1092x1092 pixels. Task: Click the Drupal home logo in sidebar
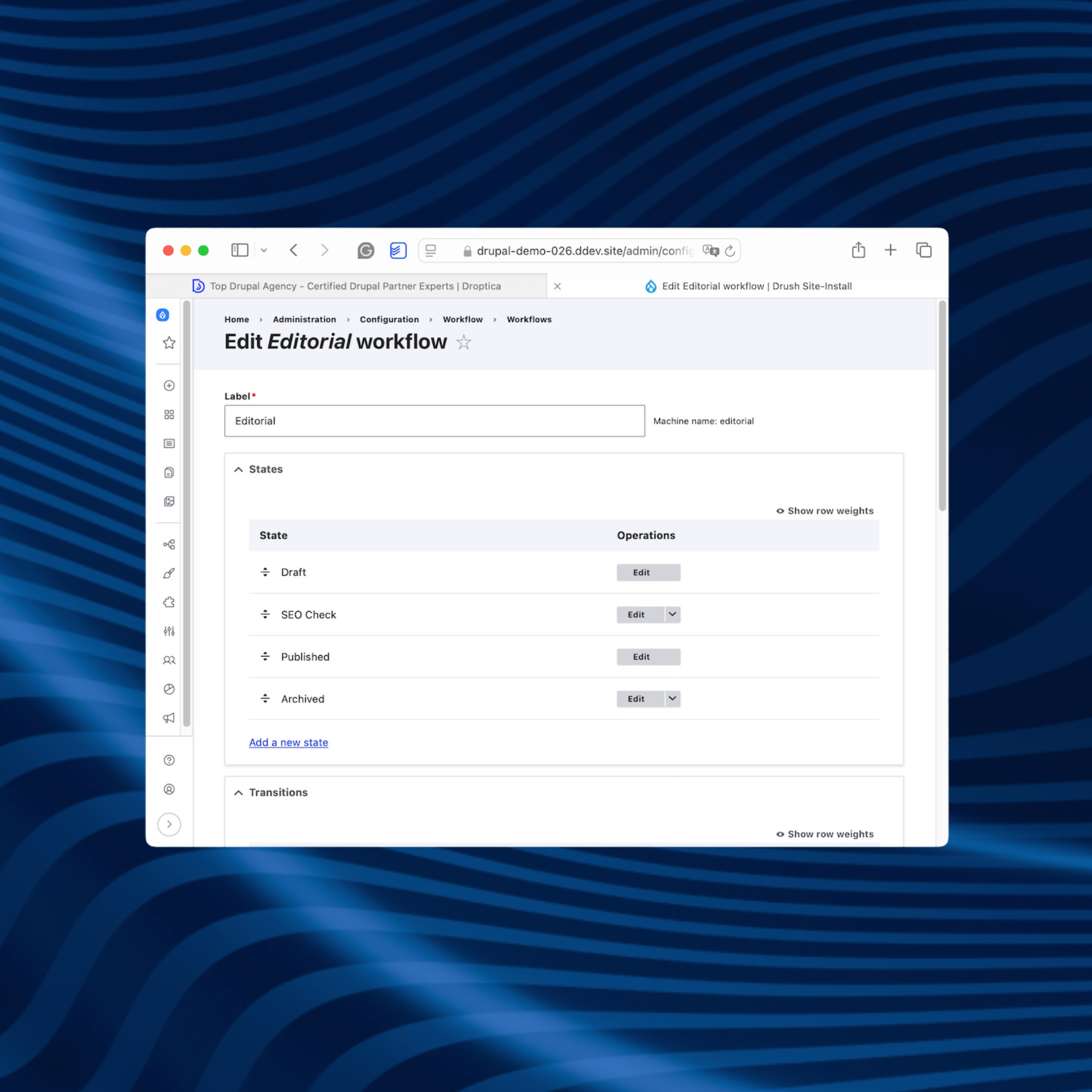[x=162, y=315]
